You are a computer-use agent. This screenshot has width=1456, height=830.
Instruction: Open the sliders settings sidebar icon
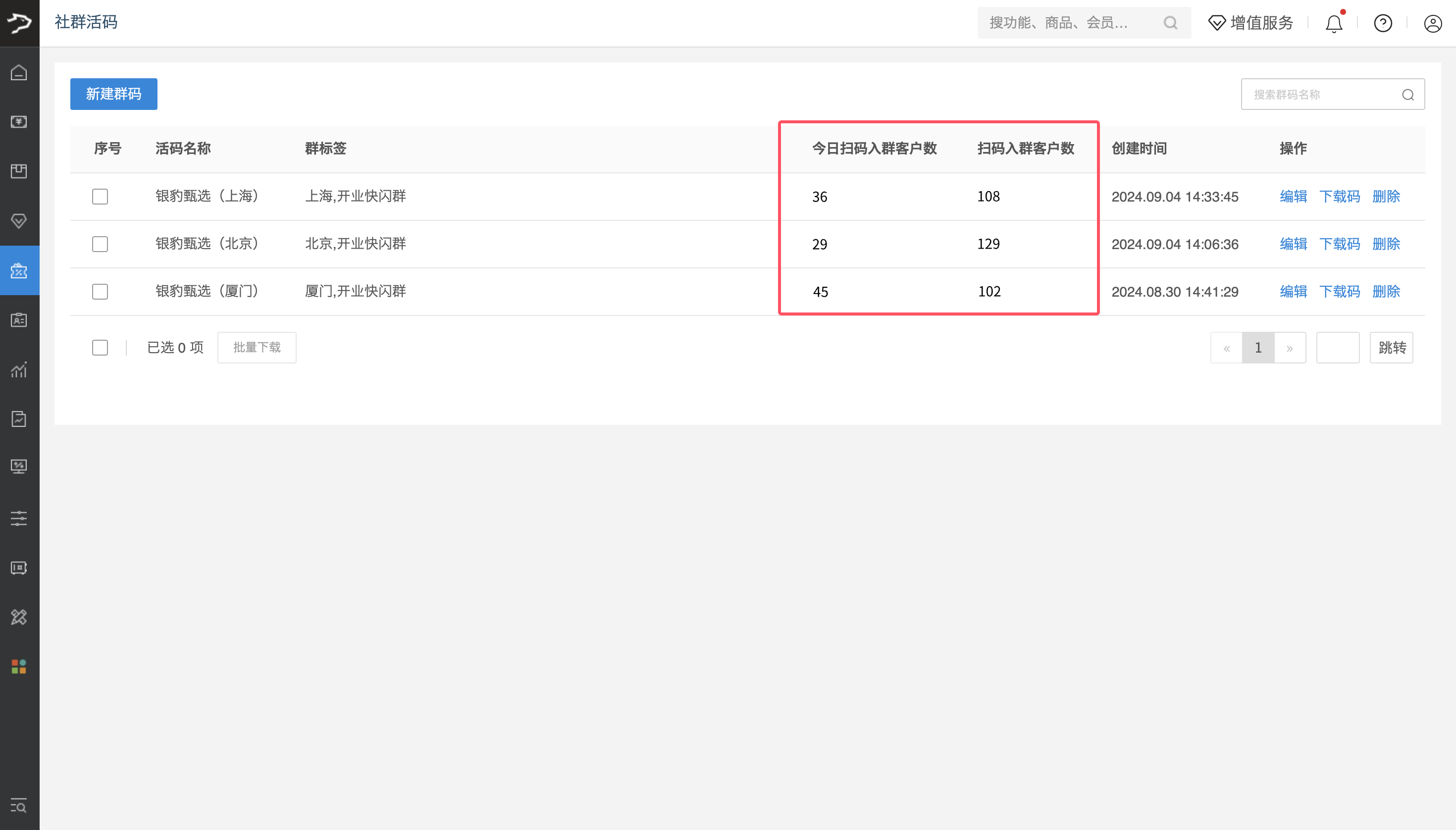(19, 518)
